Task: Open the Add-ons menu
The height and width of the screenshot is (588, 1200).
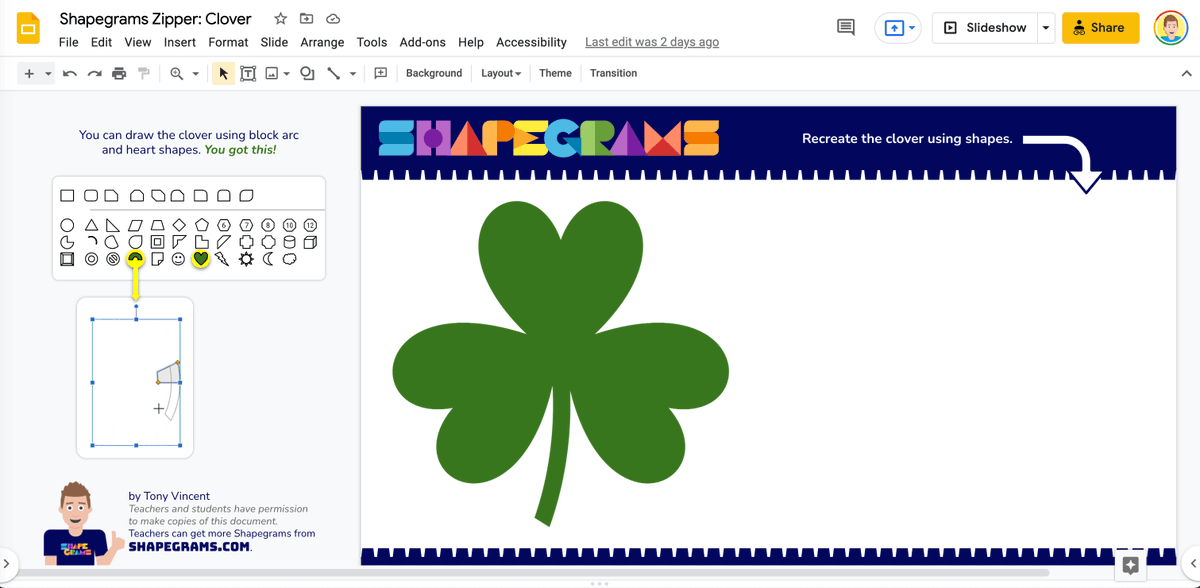Action: pos(422,42)
